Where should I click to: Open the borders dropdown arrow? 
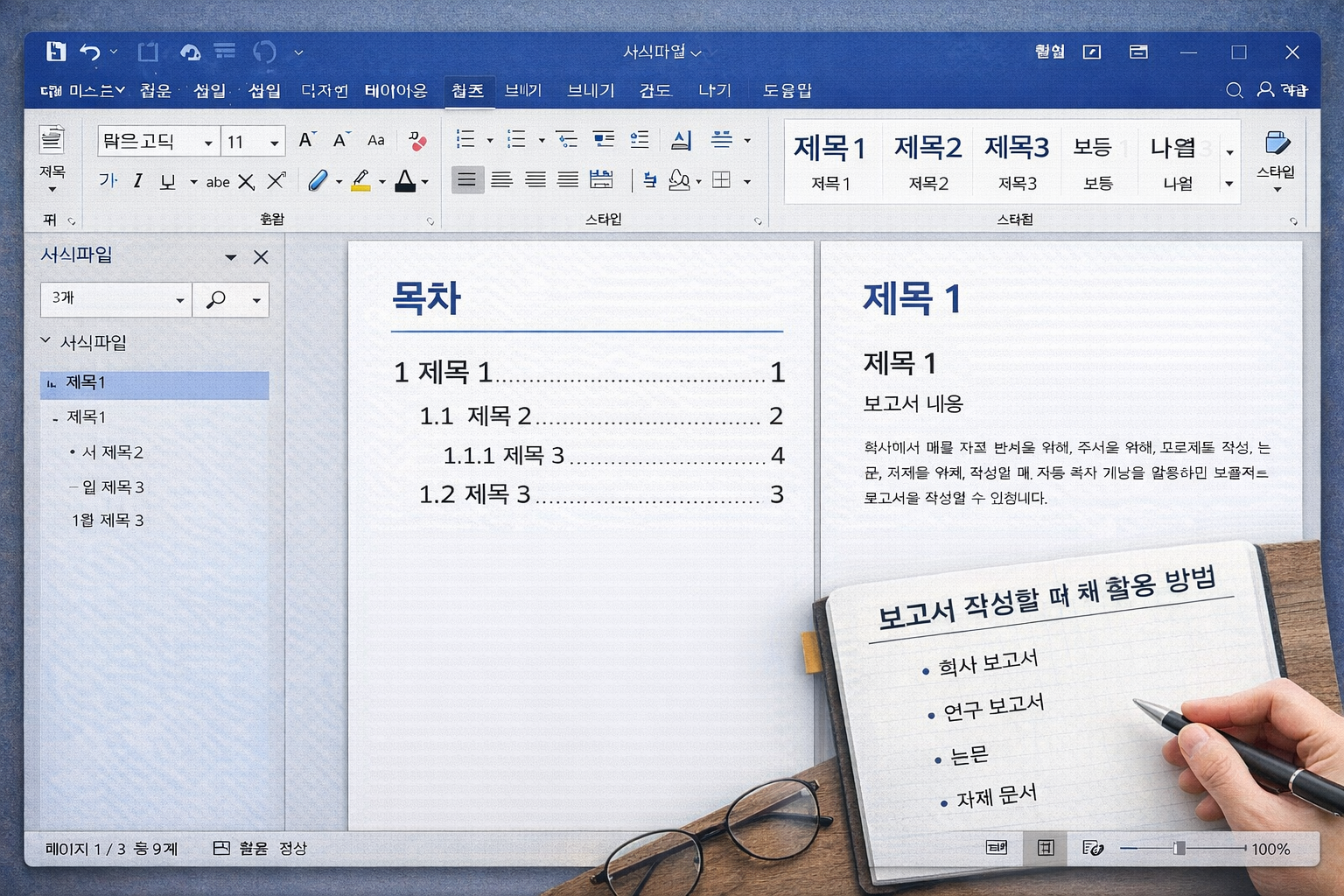tap(746, 182)
